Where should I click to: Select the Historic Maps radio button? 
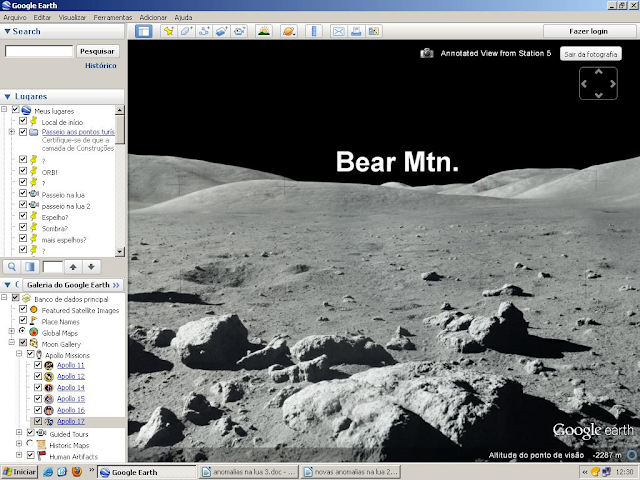point(30,443)
